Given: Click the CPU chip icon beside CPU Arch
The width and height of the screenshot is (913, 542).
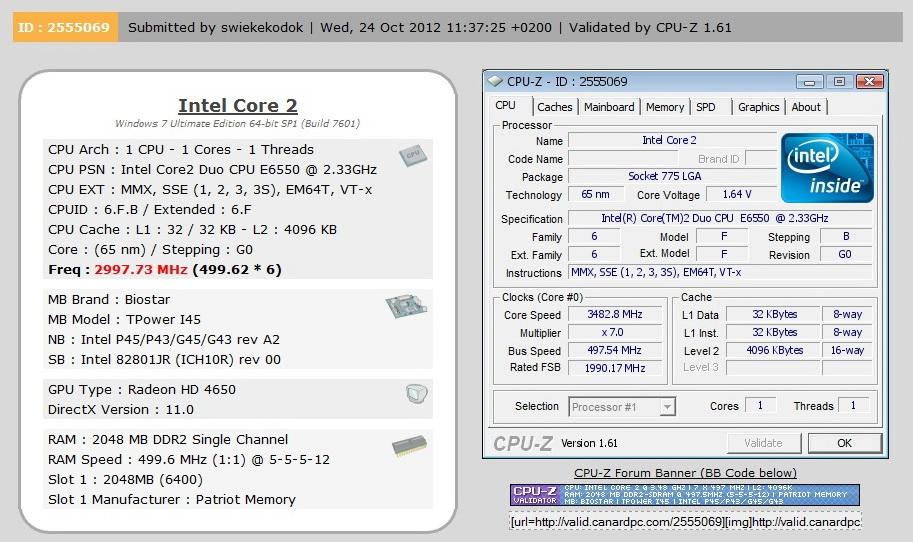Looking at the screenshot, I should (413, 155).
